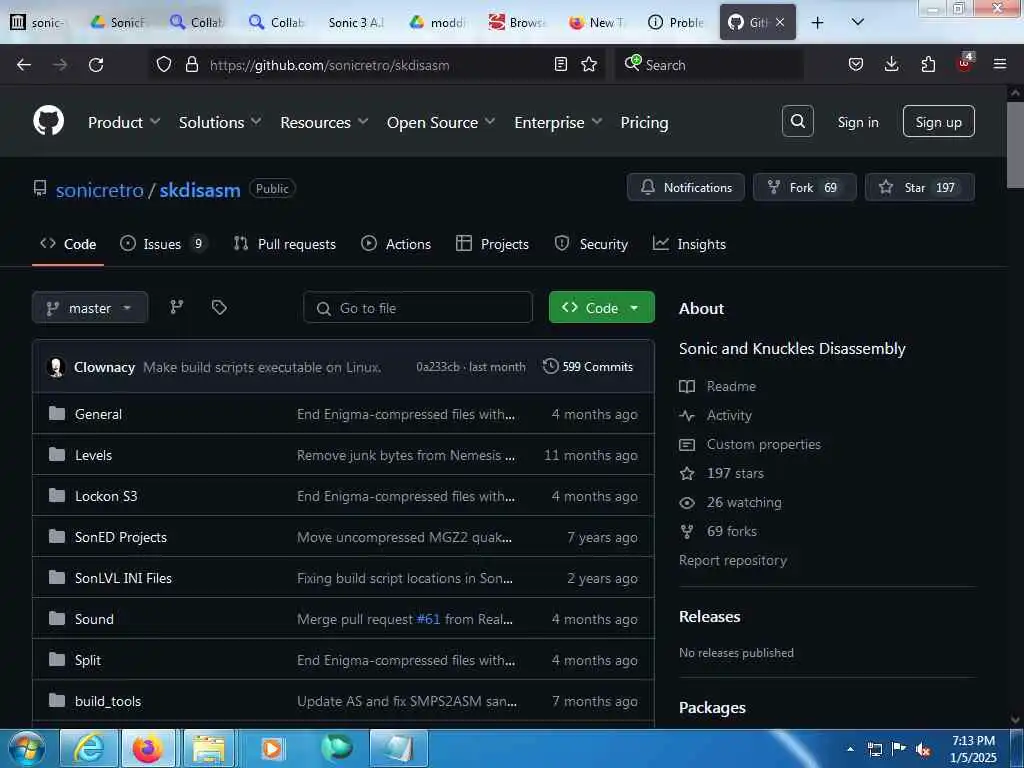Viewport: 1024px width, 768px height.
Task: View tags icon next to branches
Action: click(219, 307)
